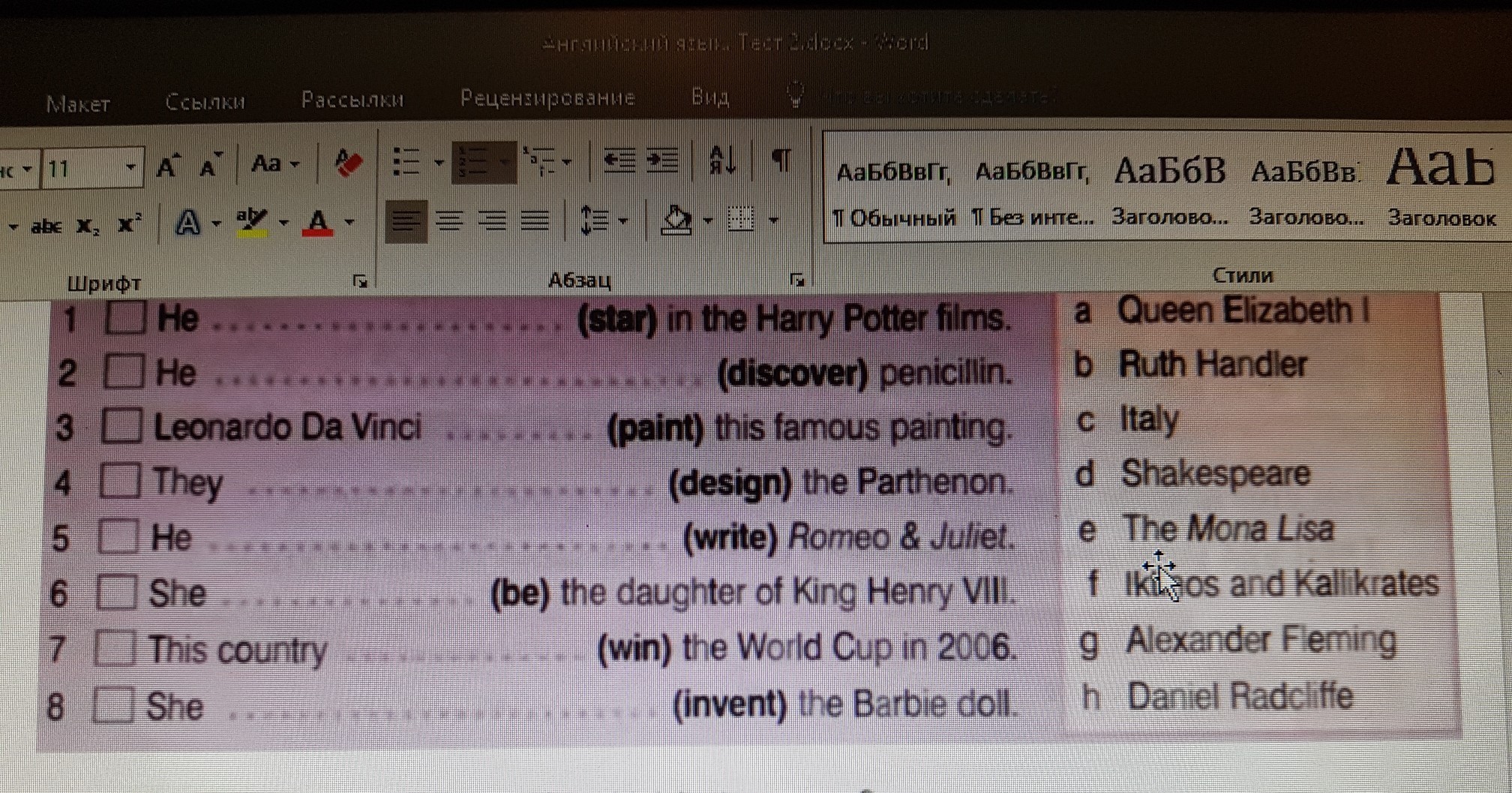Screen dimensions: 1512x793
Task: Click the answer text Alexander Fleming
Action: (x=1261, y=641)
